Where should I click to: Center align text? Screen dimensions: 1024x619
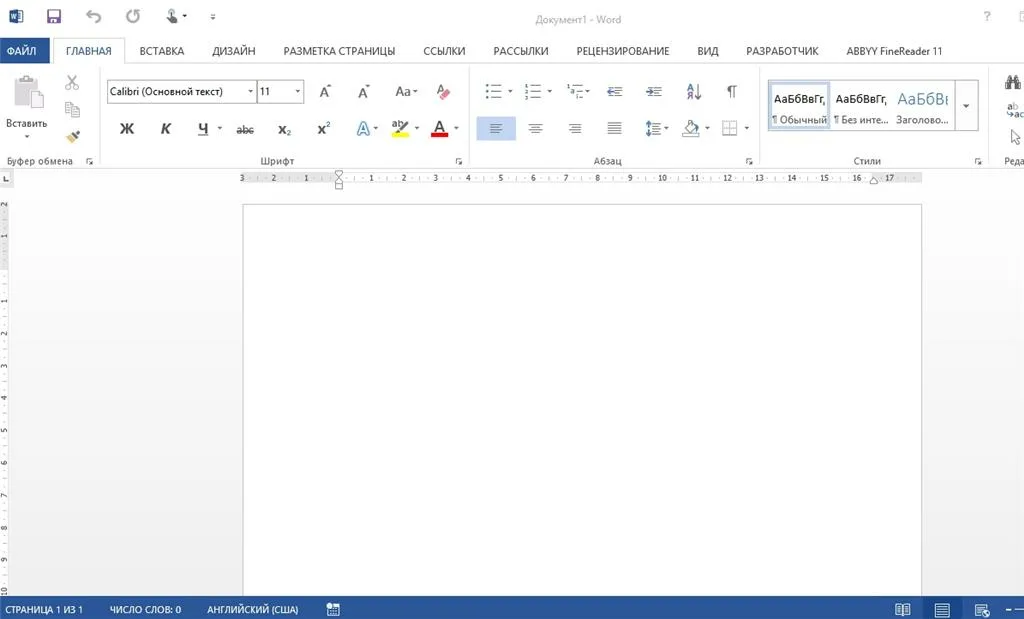pyautogui.click(x=536, y=129)
